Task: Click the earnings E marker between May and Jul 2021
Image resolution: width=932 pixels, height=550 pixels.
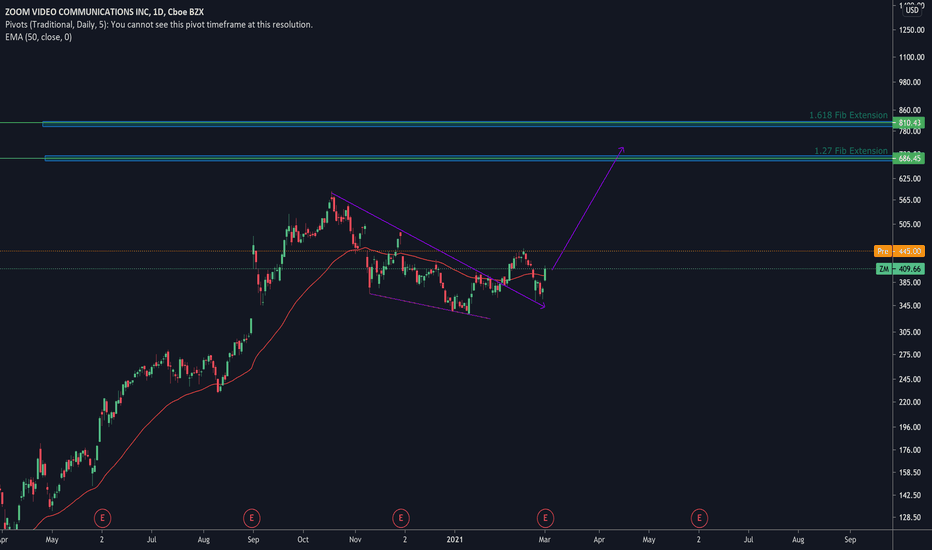Action: click(x=699, y=518)
